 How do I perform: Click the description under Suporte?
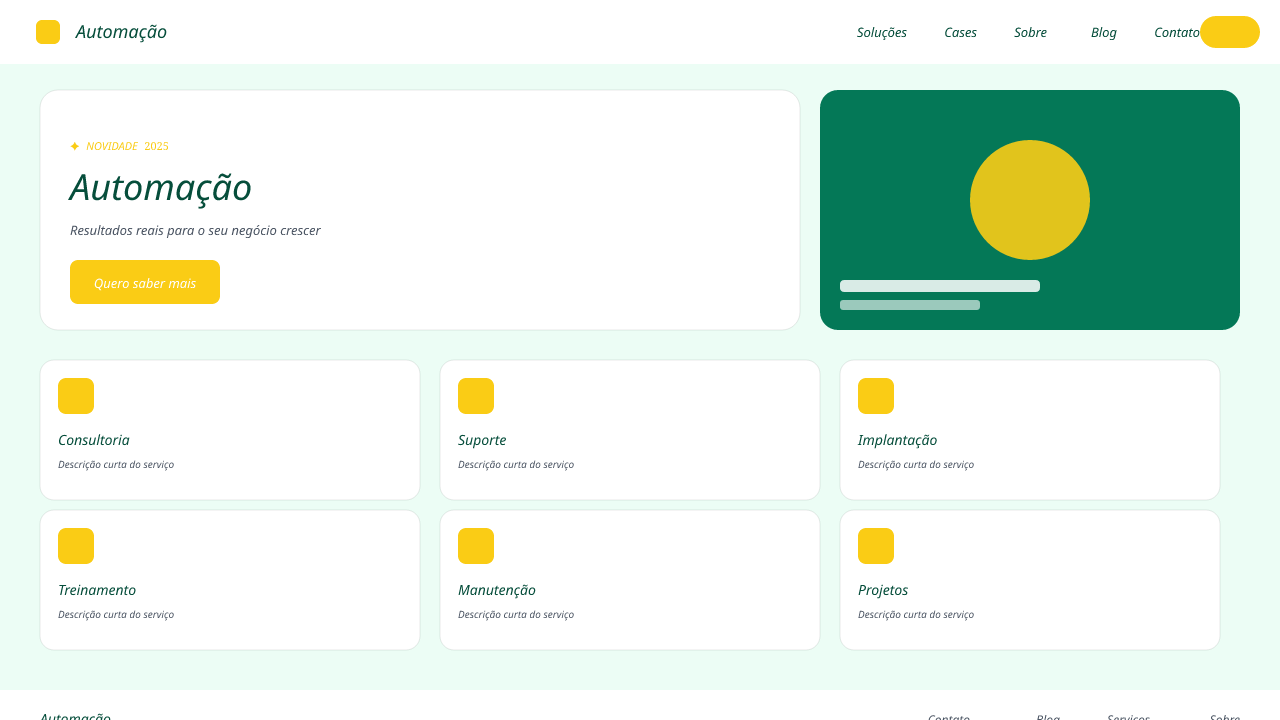[x=516, y=464]
